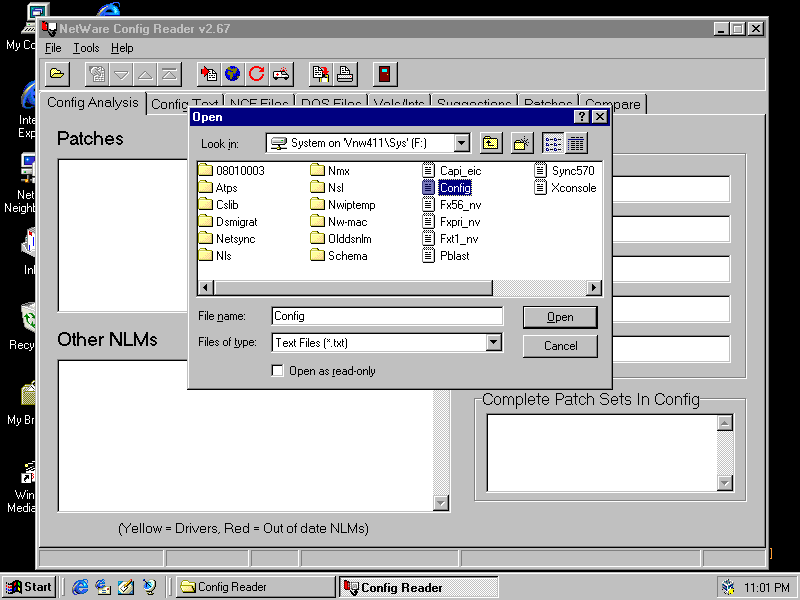Click the Show Desktop quick launch icon
The image size is (800, 600).
[126, 587]
